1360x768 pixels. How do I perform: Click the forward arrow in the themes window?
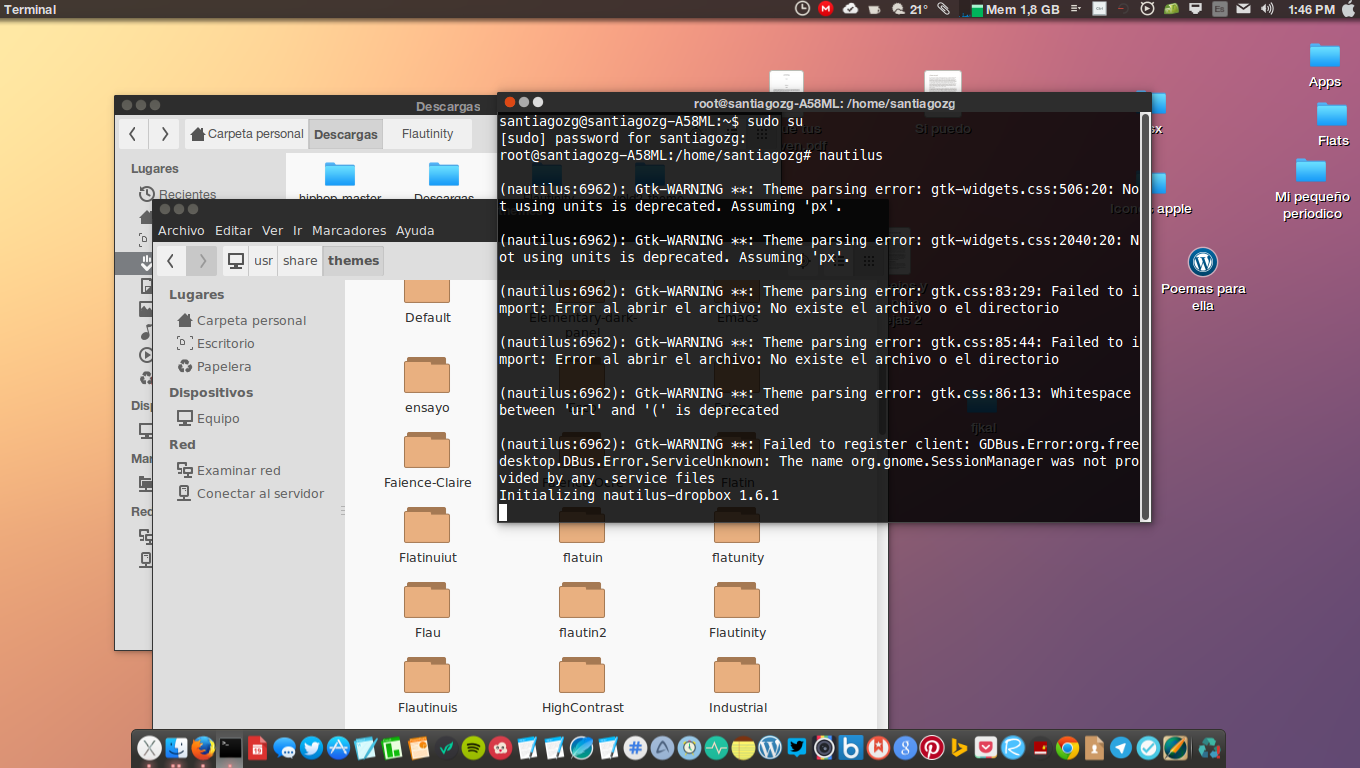[202, 260]
